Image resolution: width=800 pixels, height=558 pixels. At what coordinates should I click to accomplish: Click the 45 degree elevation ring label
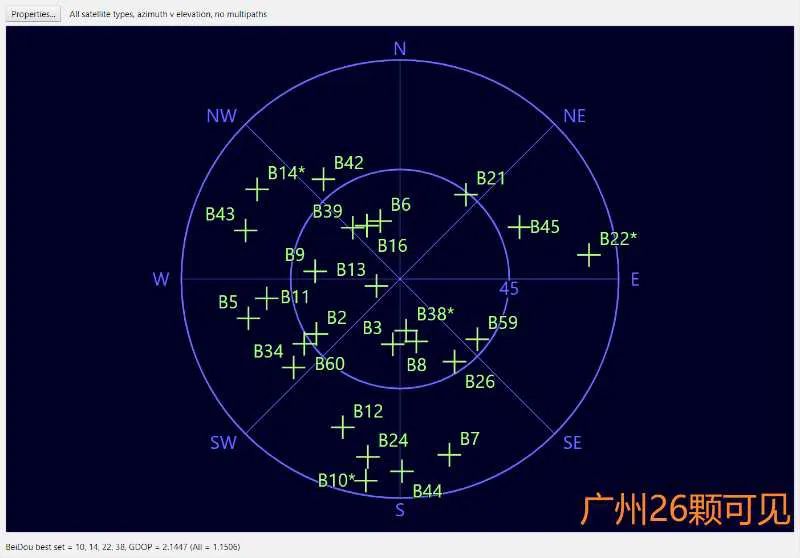(x=509, y=289)
